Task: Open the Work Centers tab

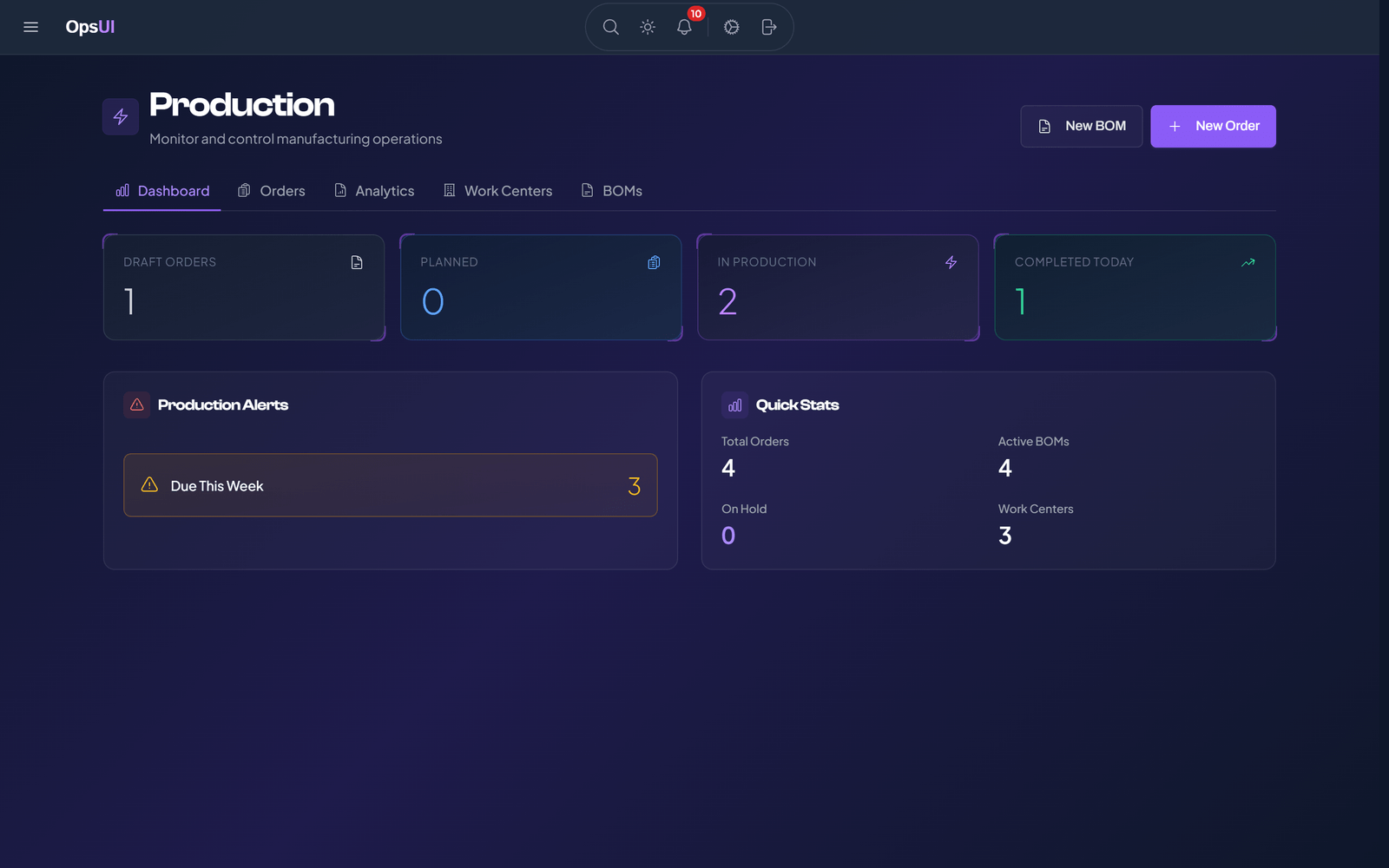Action: [x=497, y=191]
